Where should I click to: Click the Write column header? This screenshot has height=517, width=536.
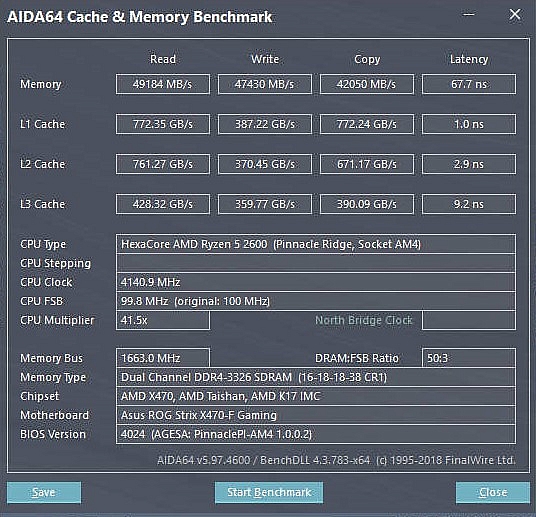tap(265, 59)
